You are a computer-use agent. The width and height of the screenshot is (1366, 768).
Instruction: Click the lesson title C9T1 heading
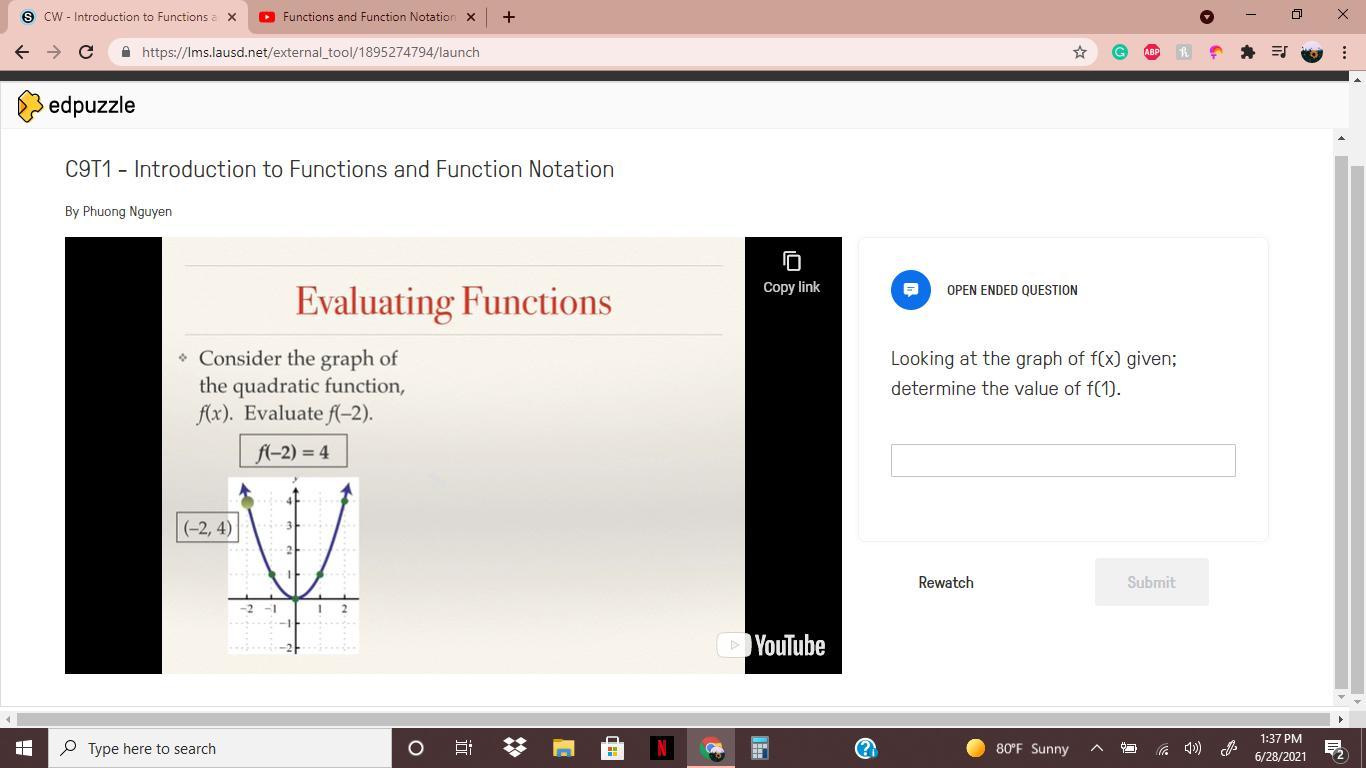tap(339, 169)
